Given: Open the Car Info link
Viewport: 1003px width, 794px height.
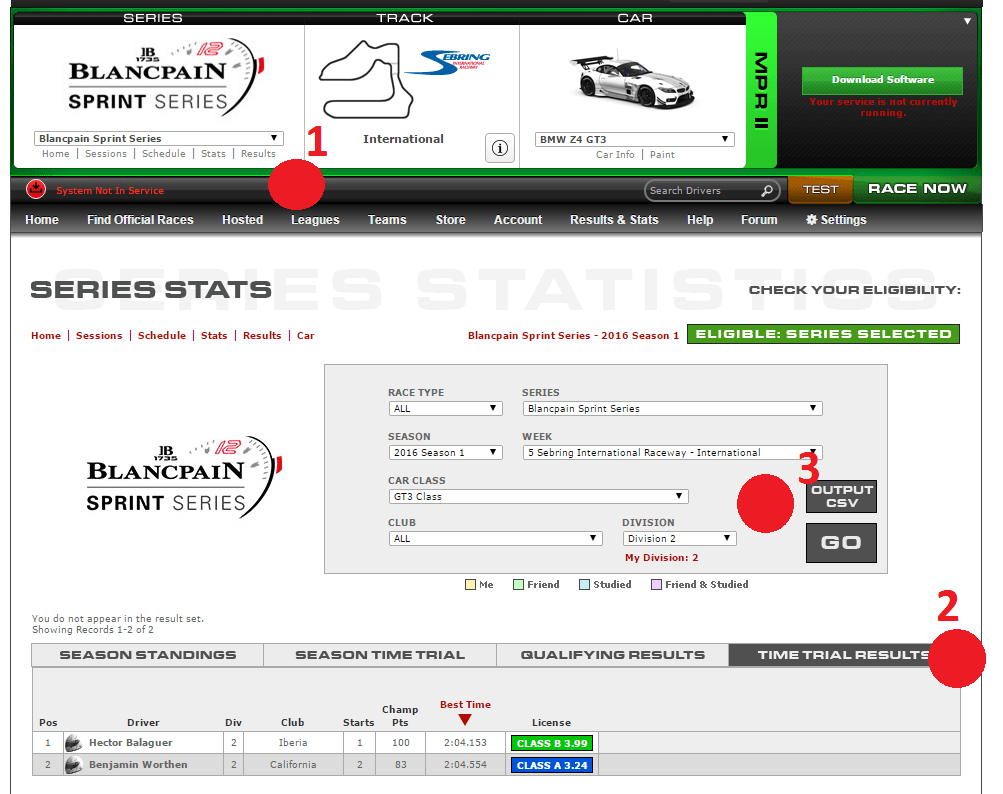Looking at the screenshot, I should [615, 155].
